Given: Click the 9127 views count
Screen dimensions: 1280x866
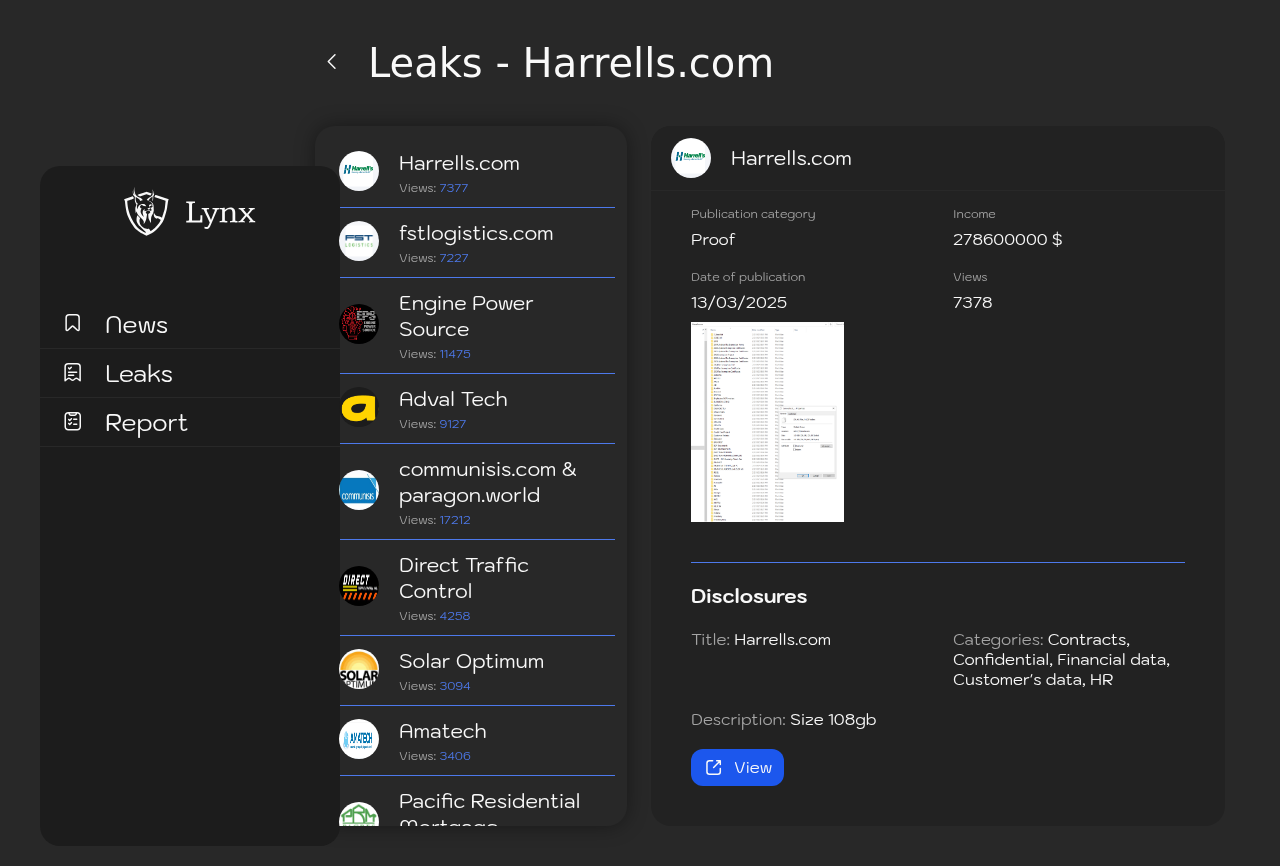Looking at the screenshot, I should [453, 424].
